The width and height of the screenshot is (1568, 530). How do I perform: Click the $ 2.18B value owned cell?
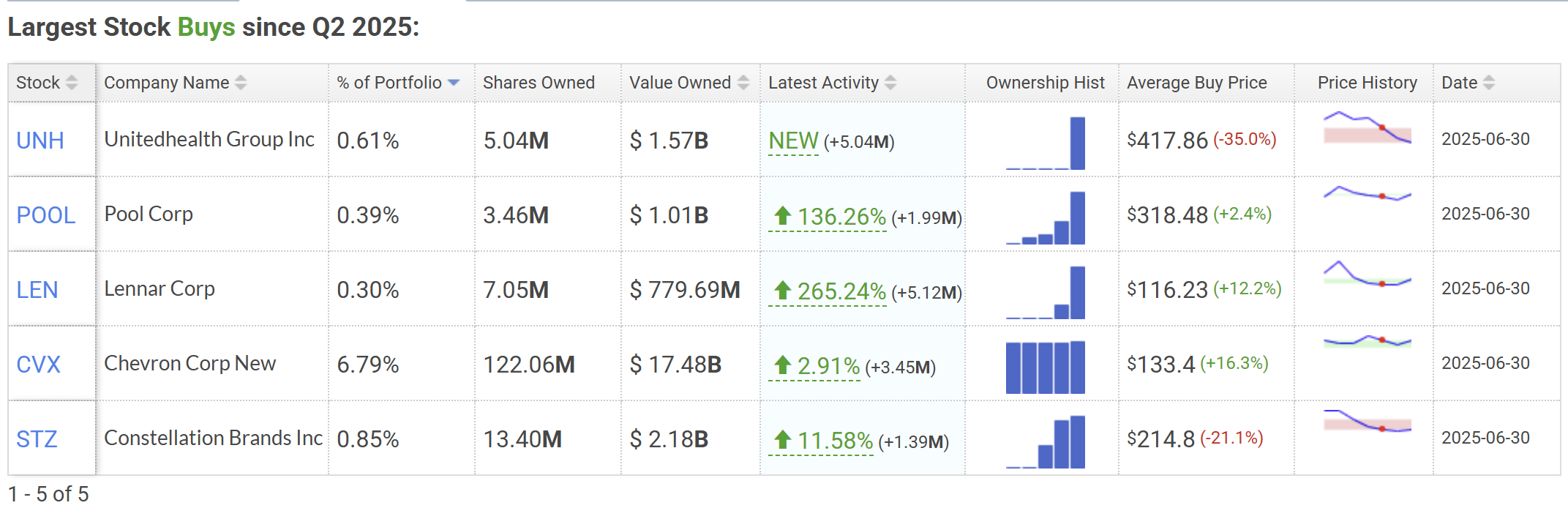(669, 439)
